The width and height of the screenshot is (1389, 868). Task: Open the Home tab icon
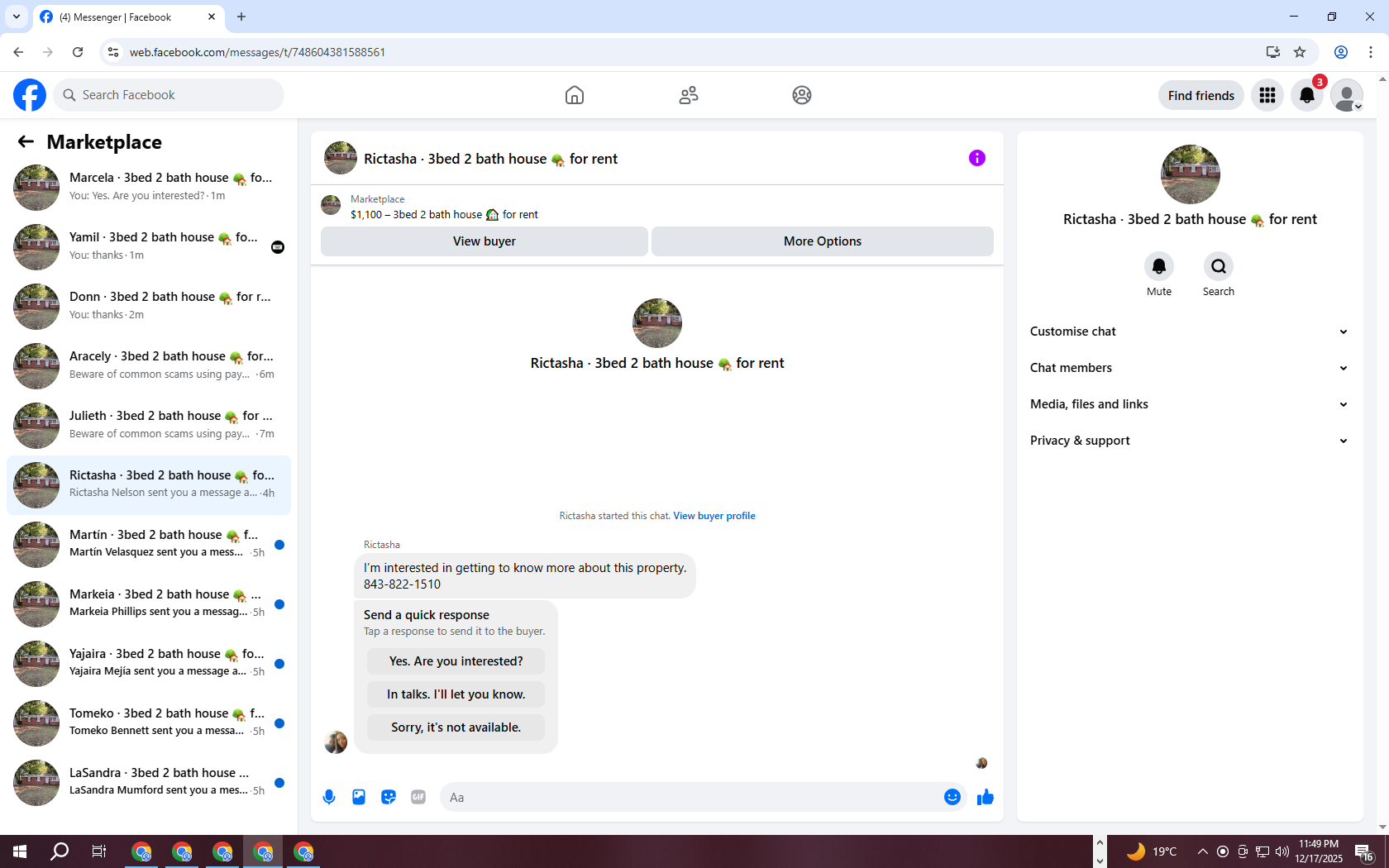(x=575, y=95)
